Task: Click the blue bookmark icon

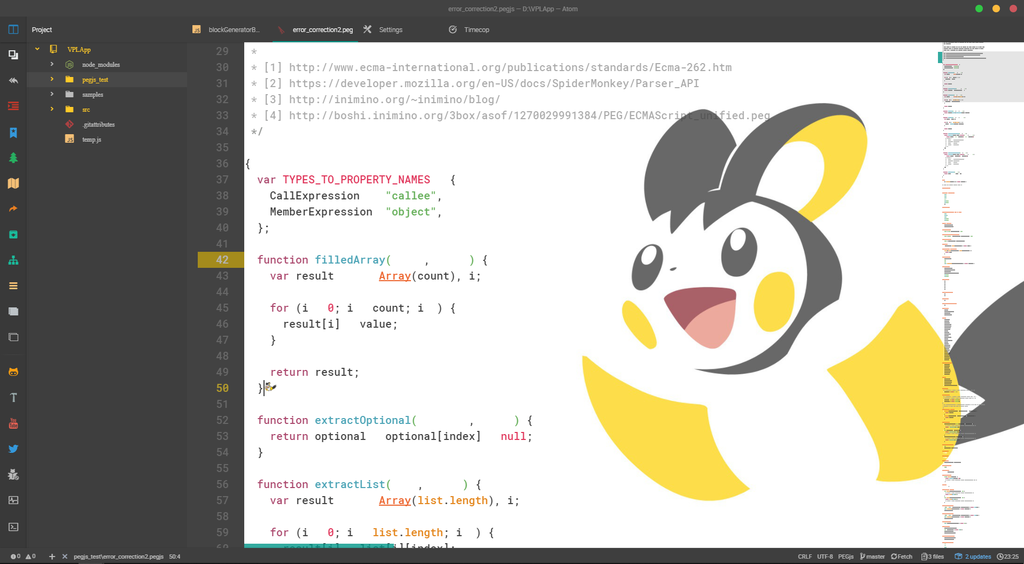Action: 13,133
